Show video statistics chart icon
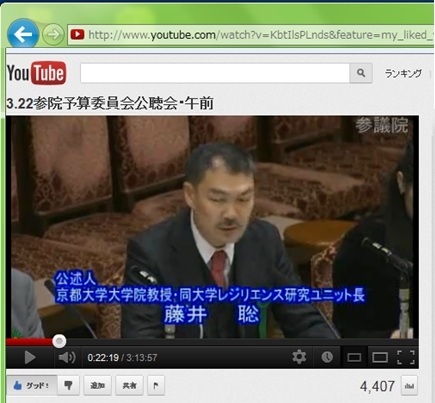This screenshot has height=403, width=435. tap(409, 386)
